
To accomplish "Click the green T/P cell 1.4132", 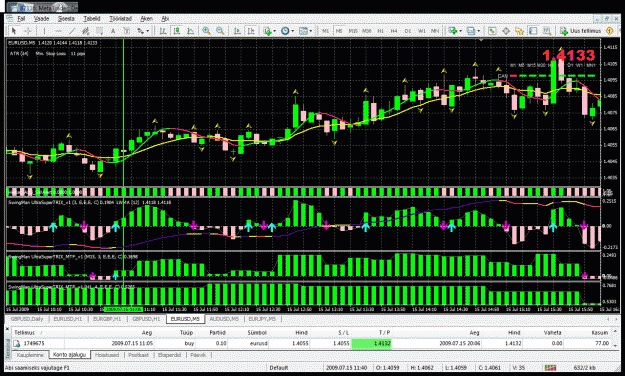I will click(x=371, y=343).
